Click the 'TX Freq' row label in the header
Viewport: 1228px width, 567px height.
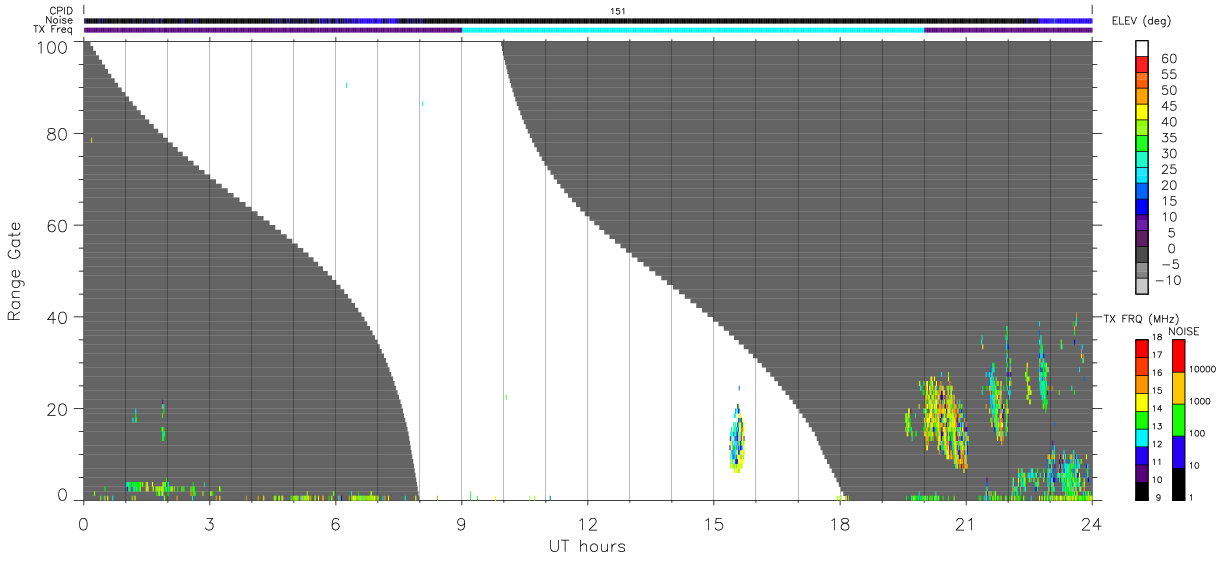coord(53,29)
